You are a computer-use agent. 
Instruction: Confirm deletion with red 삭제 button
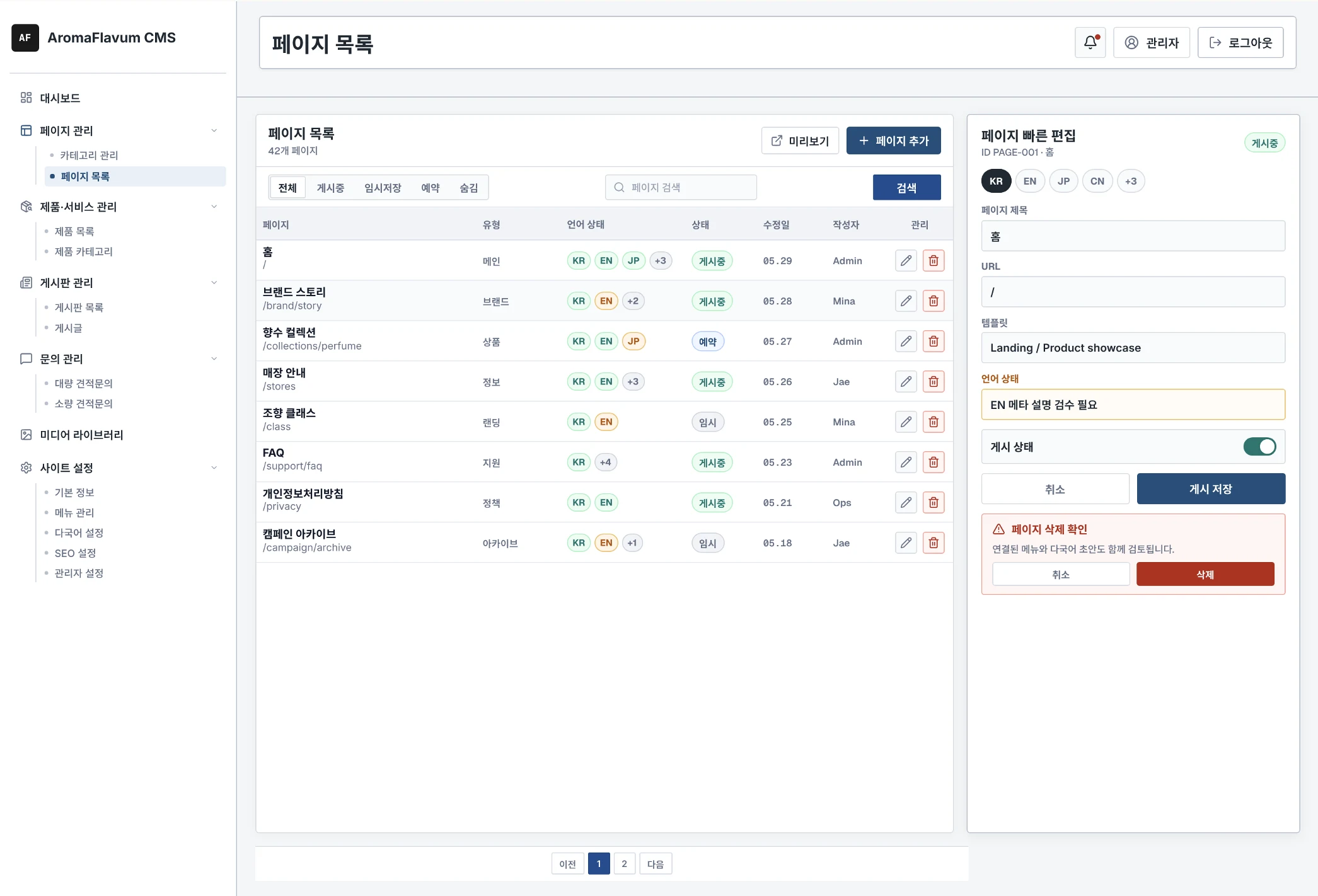1205,575
